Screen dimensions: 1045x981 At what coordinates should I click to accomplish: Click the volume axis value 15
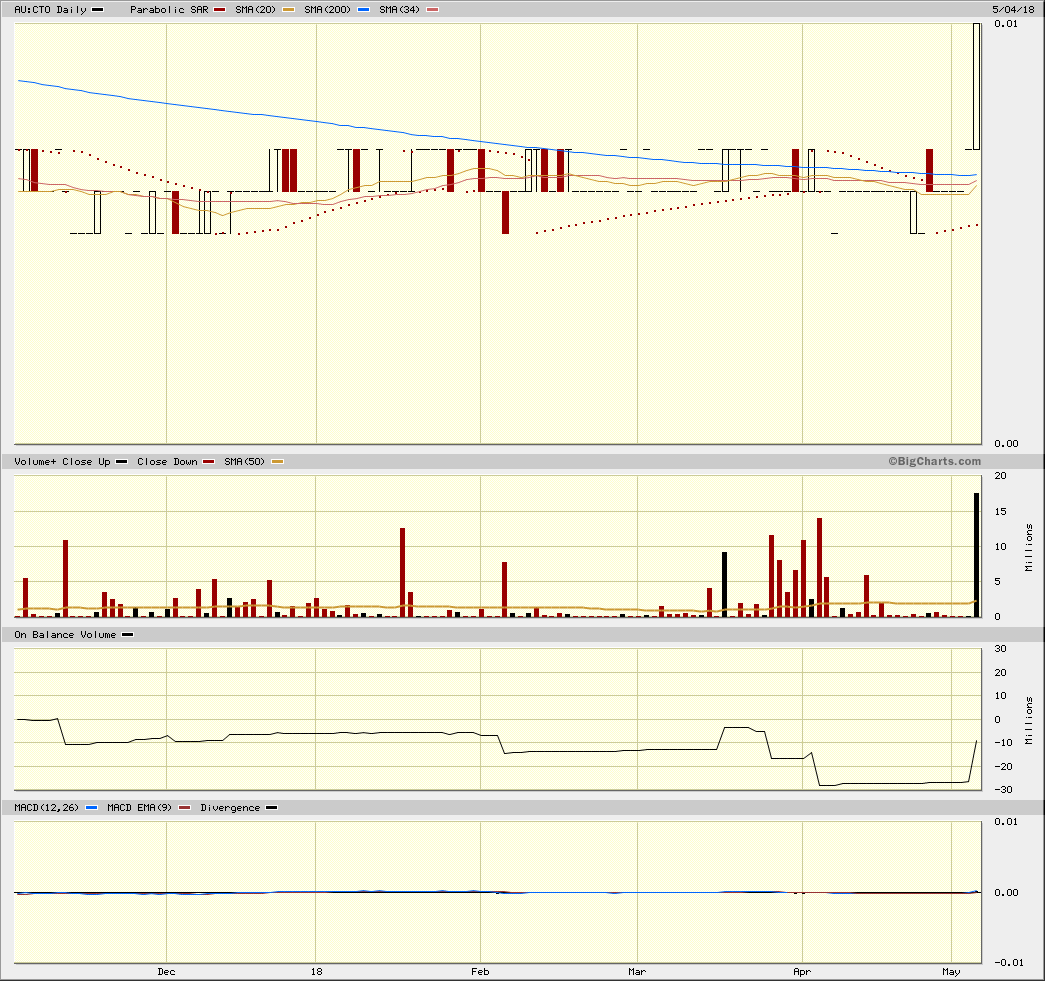(1000, 511)
